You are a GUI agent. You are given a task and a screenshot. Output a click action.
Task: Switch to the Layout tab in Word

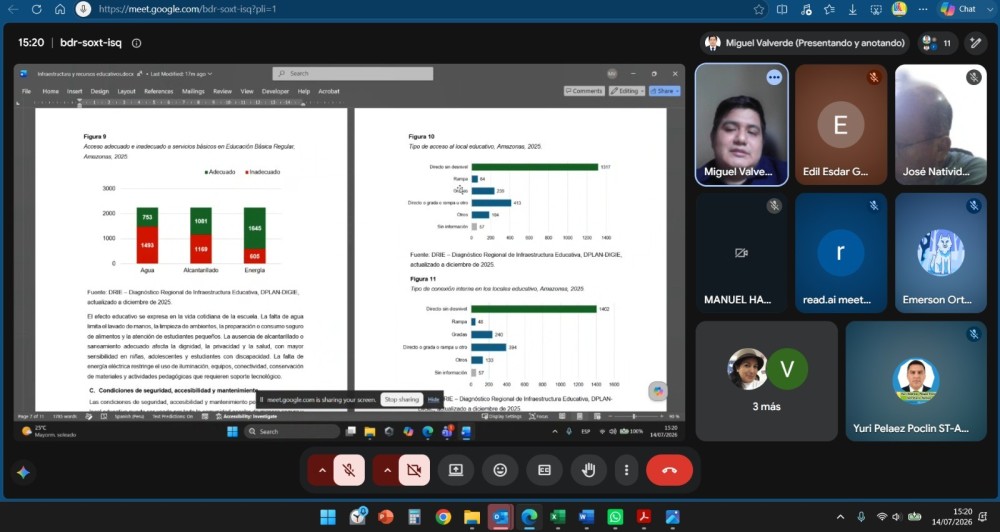pyautogui.click(x=126, y=91)
